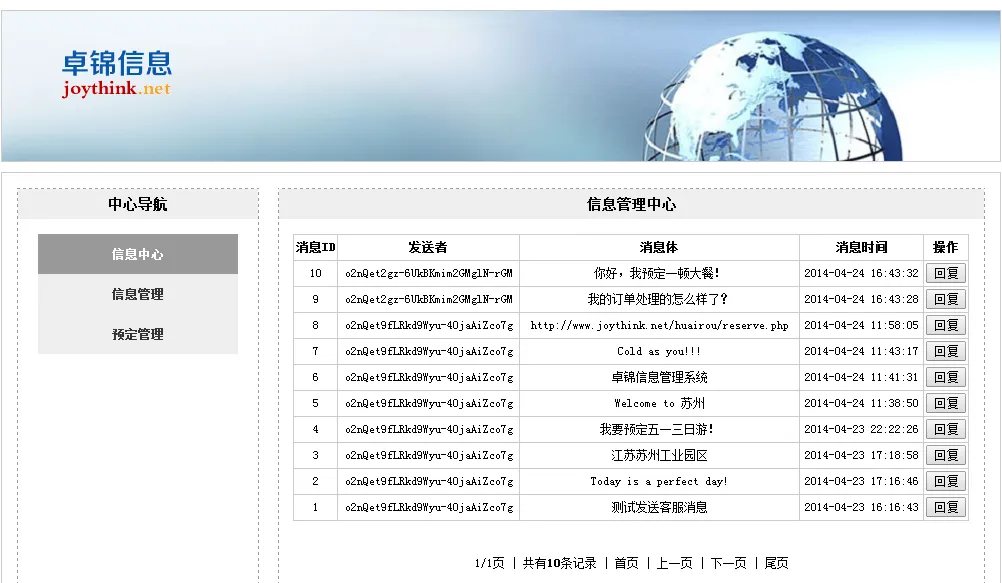The width and height of the screenshot is (1002, 583).
Task: Click the 操作 column header
Action: pos(946,247)
